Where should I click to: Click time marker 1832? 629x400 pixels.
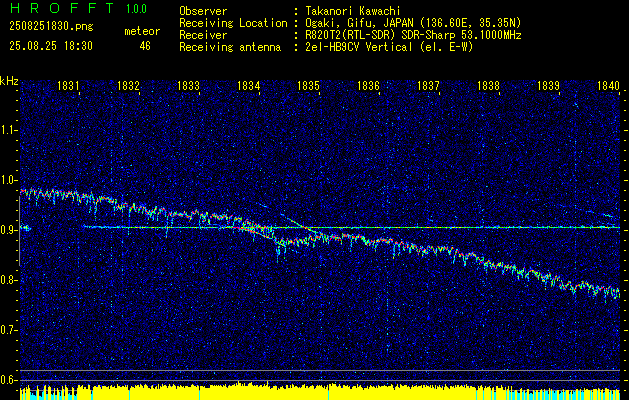pyautogui.click(x=128, y=85)
